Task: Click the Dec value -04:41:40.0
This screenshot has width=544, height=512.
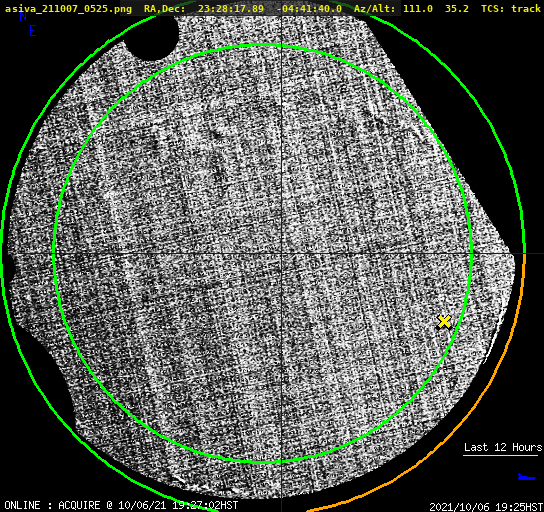Action: pos(309,8)
